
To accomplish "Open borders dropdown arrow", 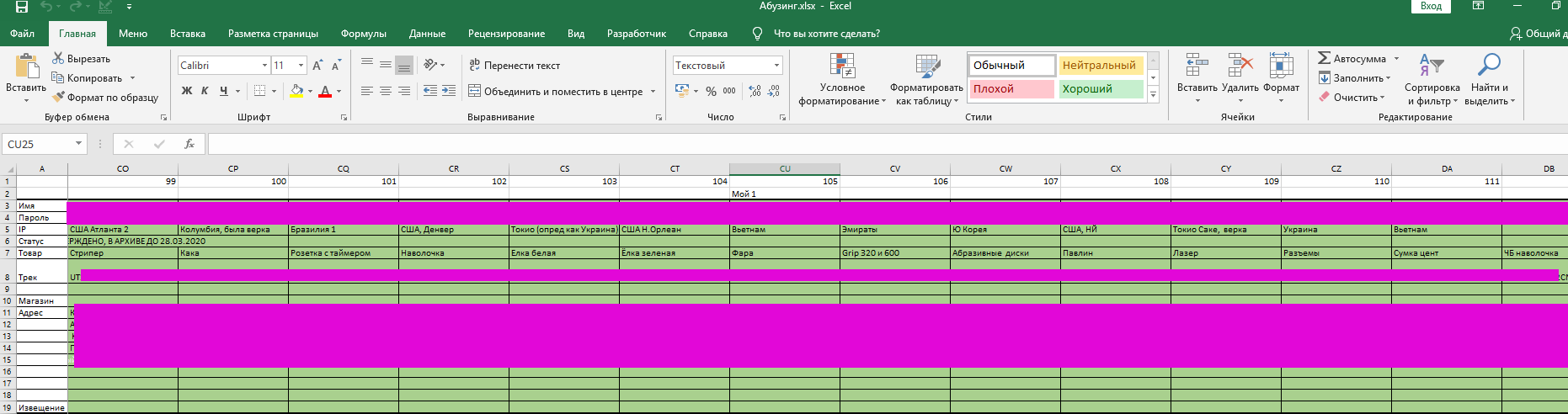I will 275,91.
